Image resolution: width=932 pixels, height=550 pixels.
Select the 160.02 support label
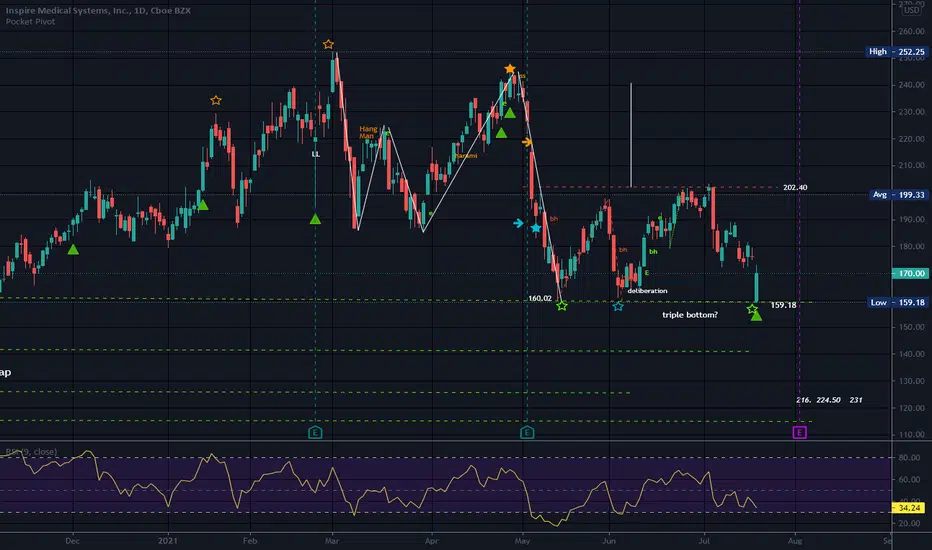tap(540, 298)
